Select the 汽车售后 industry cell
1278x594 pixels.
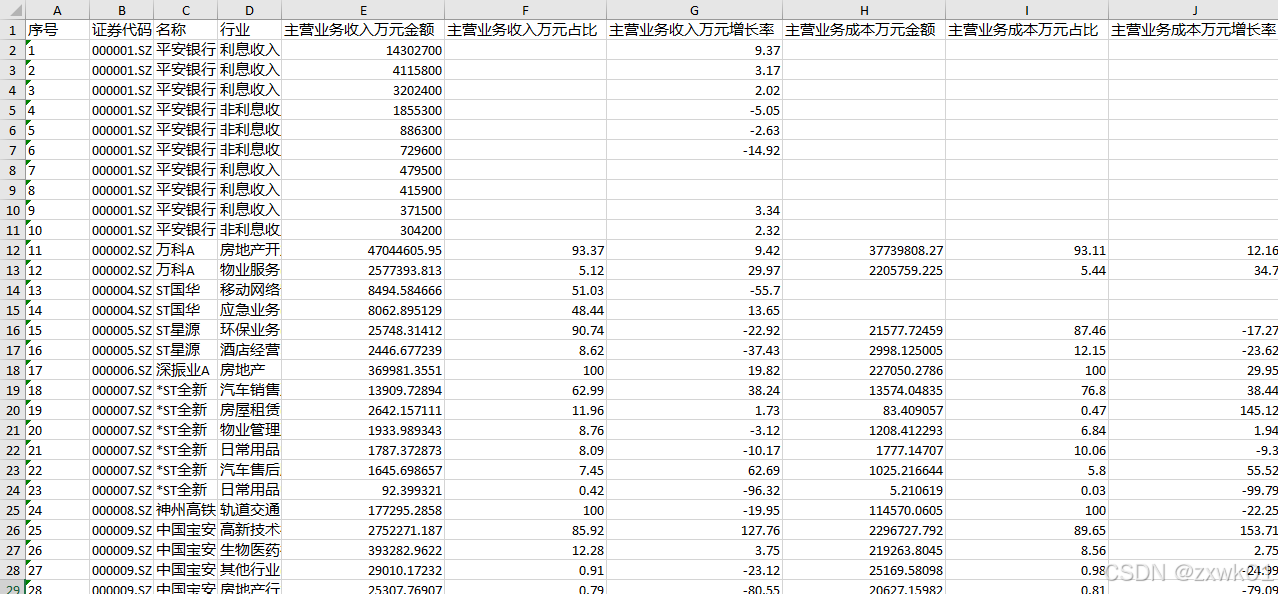249,470
